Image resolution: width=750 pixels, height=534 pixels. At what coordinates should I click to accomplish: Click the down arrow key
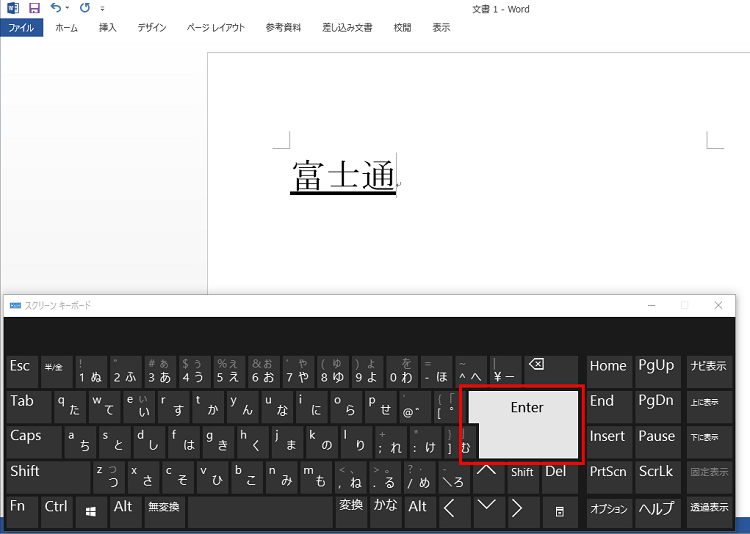[x=488, y=512]
